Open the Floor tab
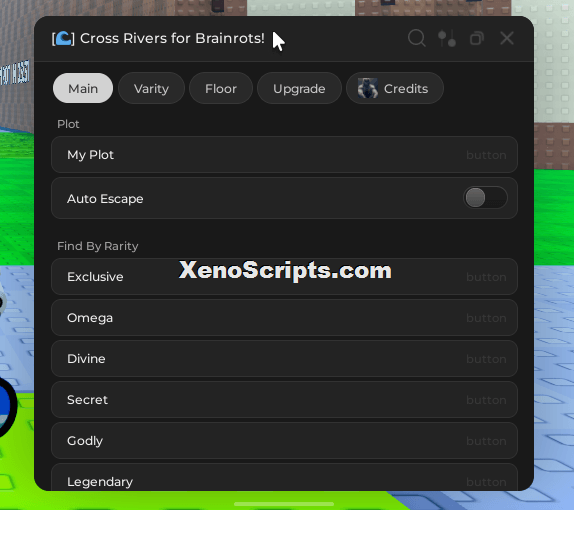The width and height of the screenshot is (574, 540). [221, 88]
